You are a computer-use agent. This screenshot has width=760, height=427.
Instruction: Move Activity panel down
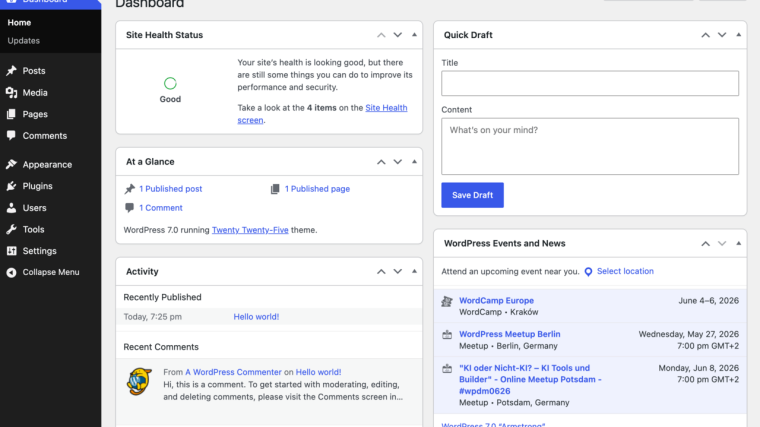point(397,271)
